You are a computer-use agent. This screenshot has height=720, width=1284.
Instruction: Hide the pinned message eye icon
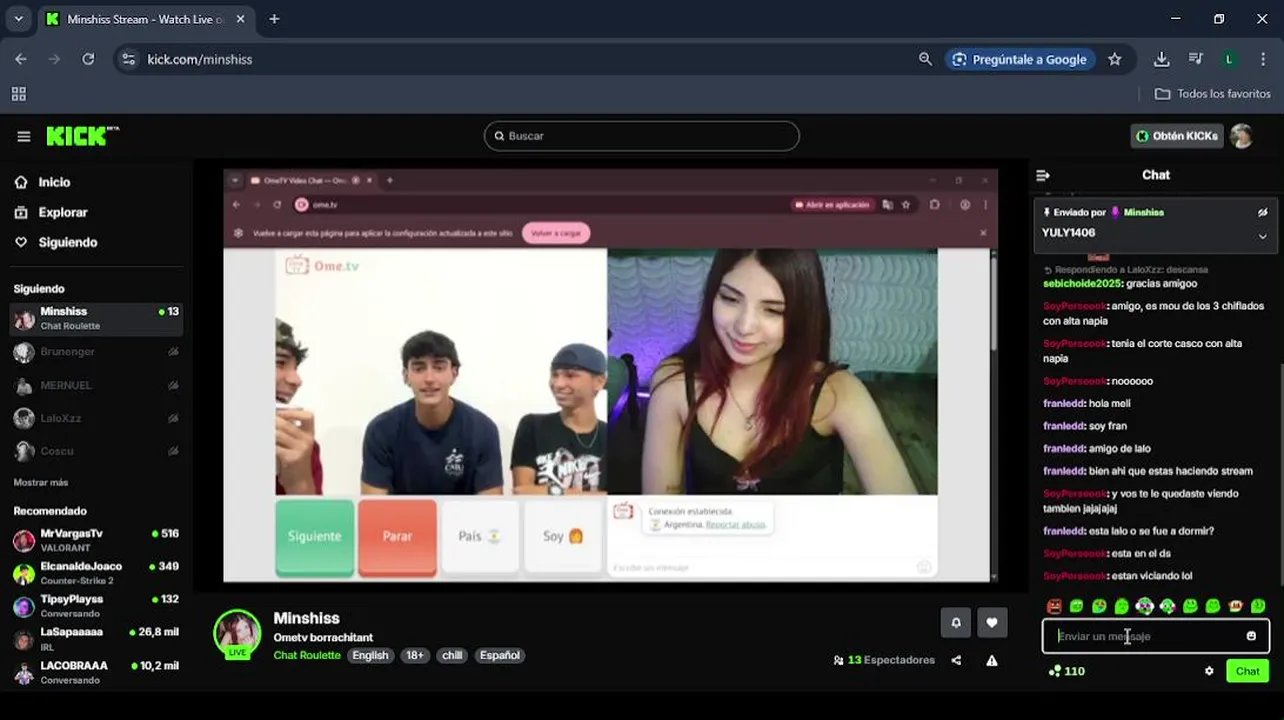(x=1262, y=212)
